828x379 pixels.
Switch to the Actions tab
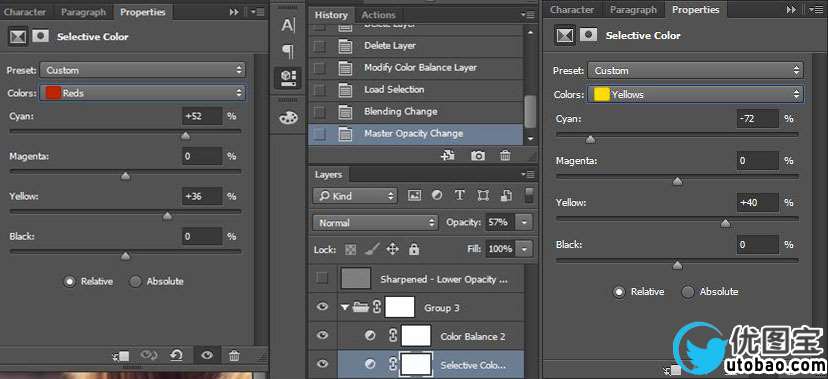tap(379, 15)
